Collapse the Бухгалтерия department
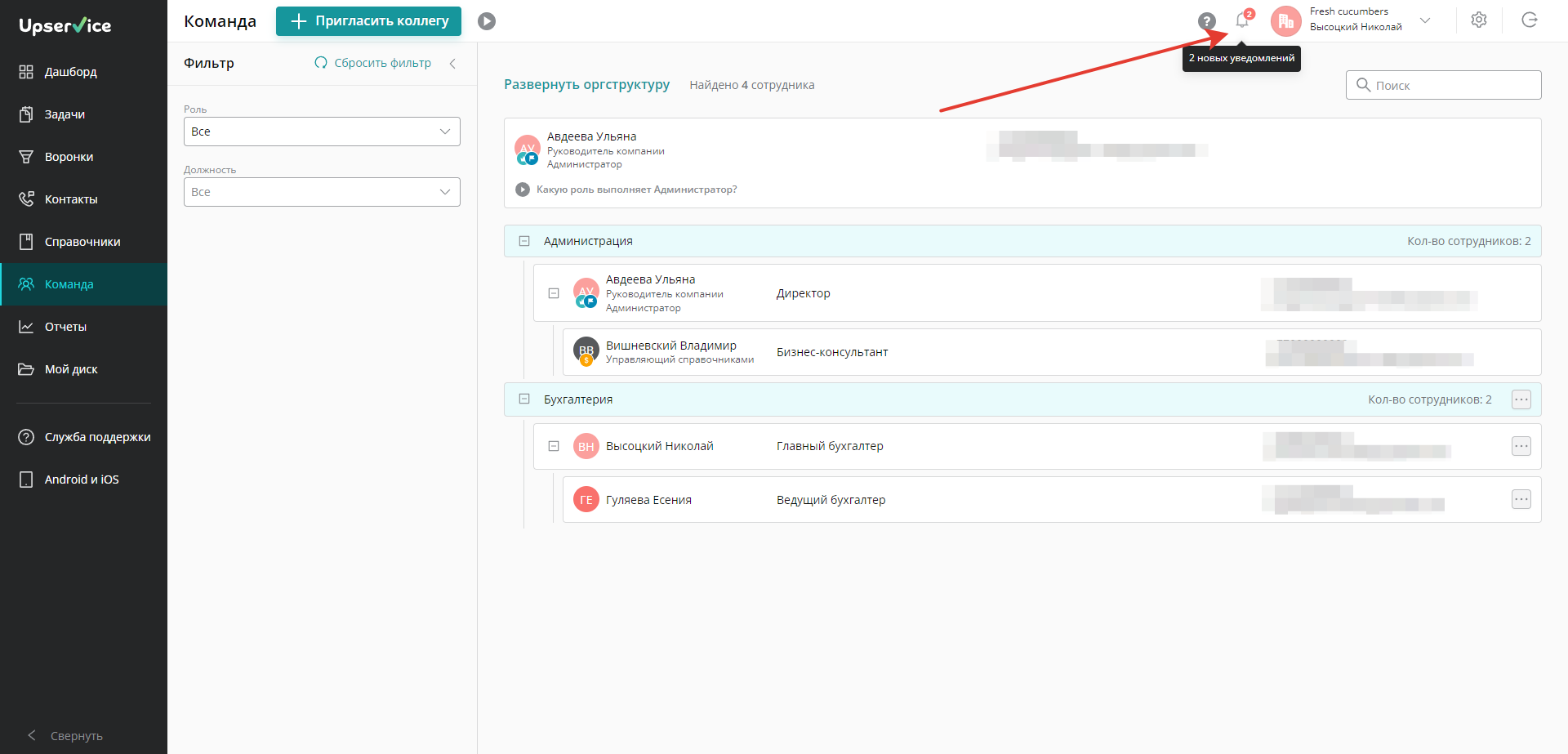 coord(524,399)
